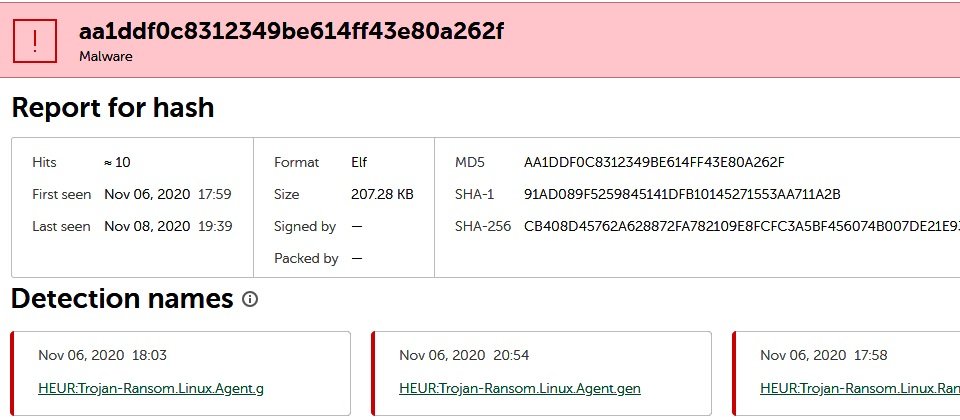Click the Hits value of about 10
The width and height of the screenshot is (960, 420).
[x=117, y=162]
